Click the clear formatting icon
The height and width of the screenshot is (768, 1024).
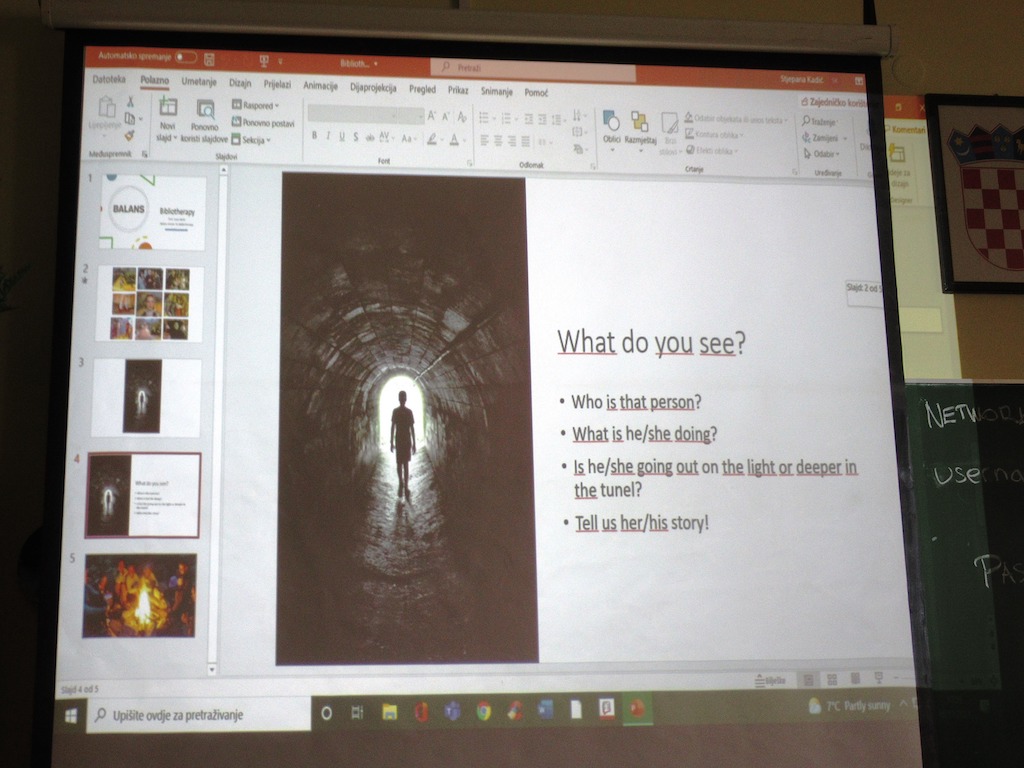pos(462,117)
